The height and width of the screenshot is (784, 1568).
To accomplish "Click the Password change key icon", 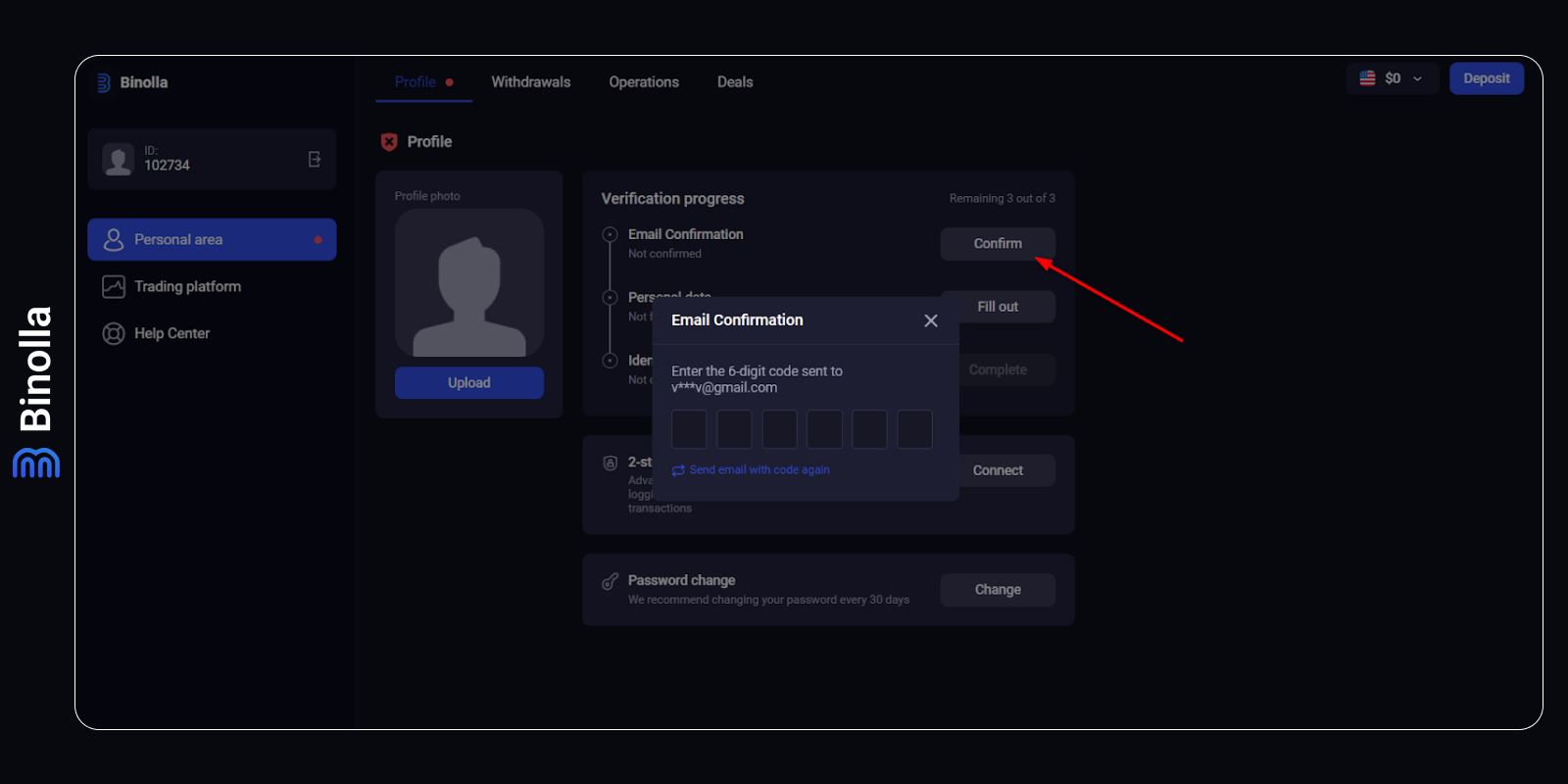I will (610, 581).
